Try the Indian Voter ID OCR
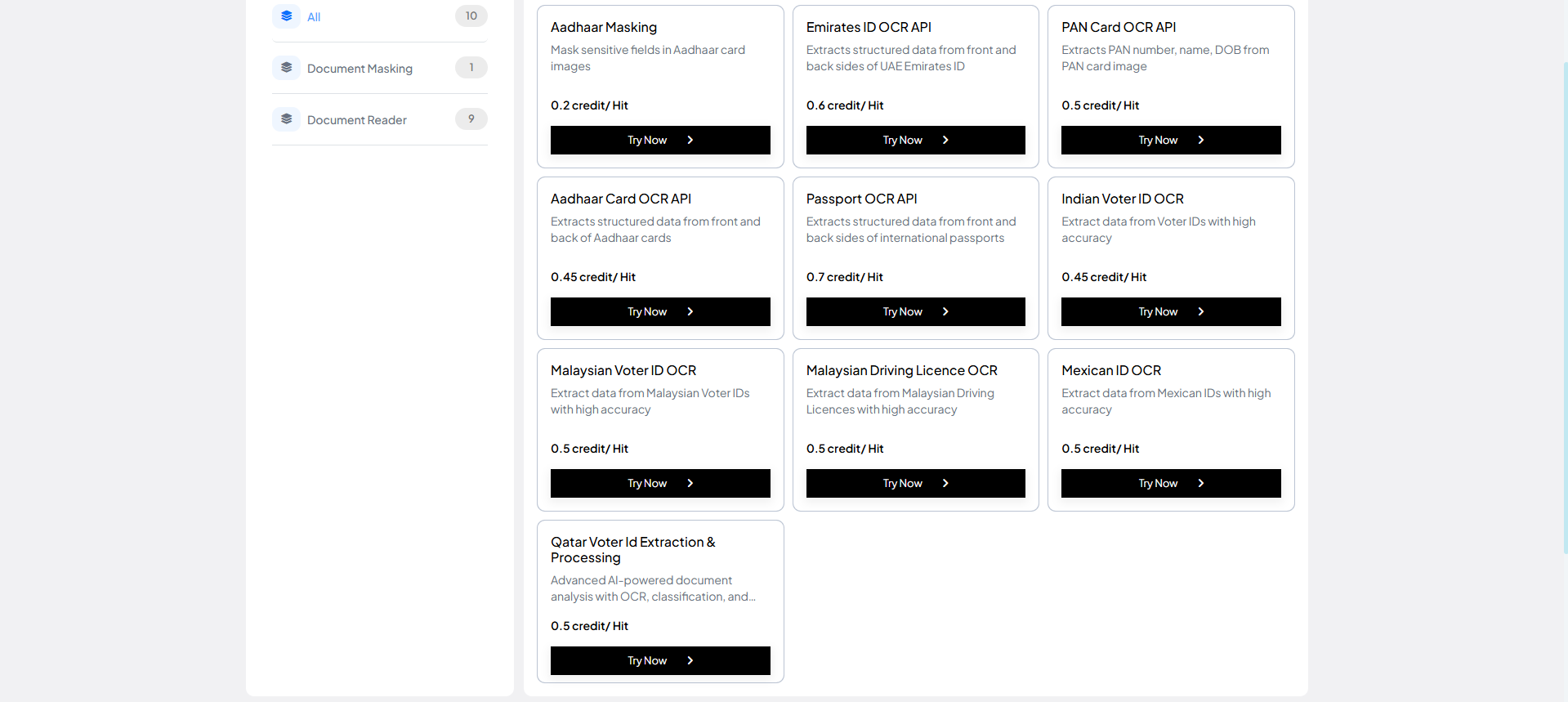Viewport: 1568px width, 702px height. pos(1170,311)
